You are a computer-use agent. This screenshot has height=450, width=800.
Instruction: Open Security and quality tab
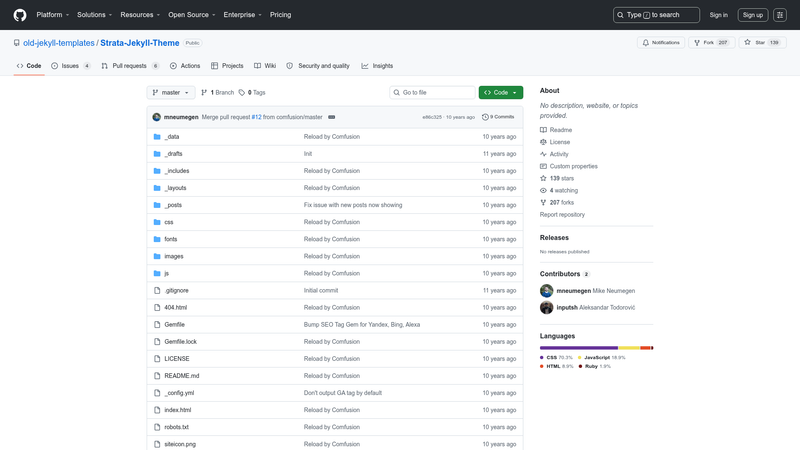318,66
